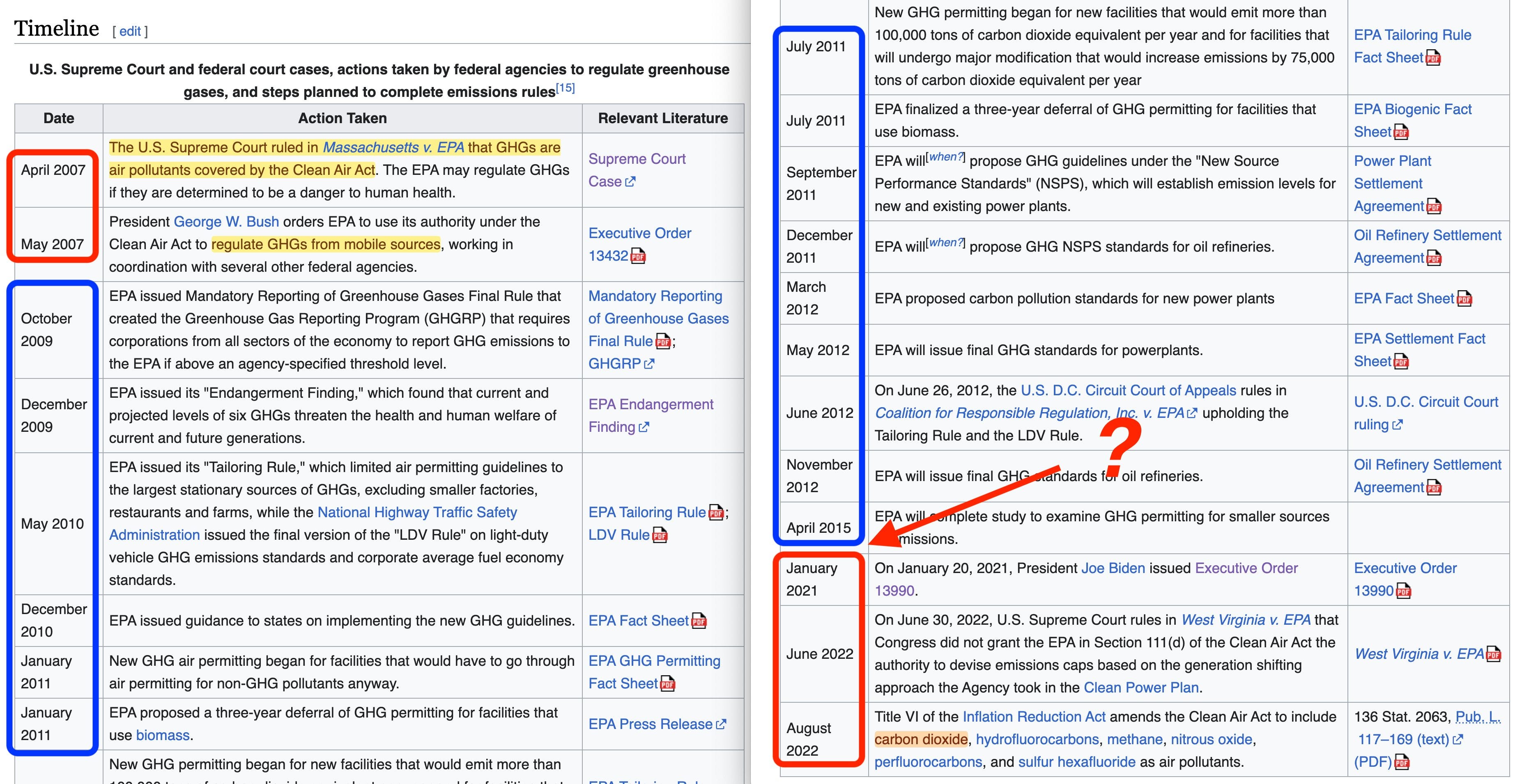Click external-link icon beside Supreme Court Case
Image resolution: width=1522 pixels, height=784 pixels.
tap(630, 182)
